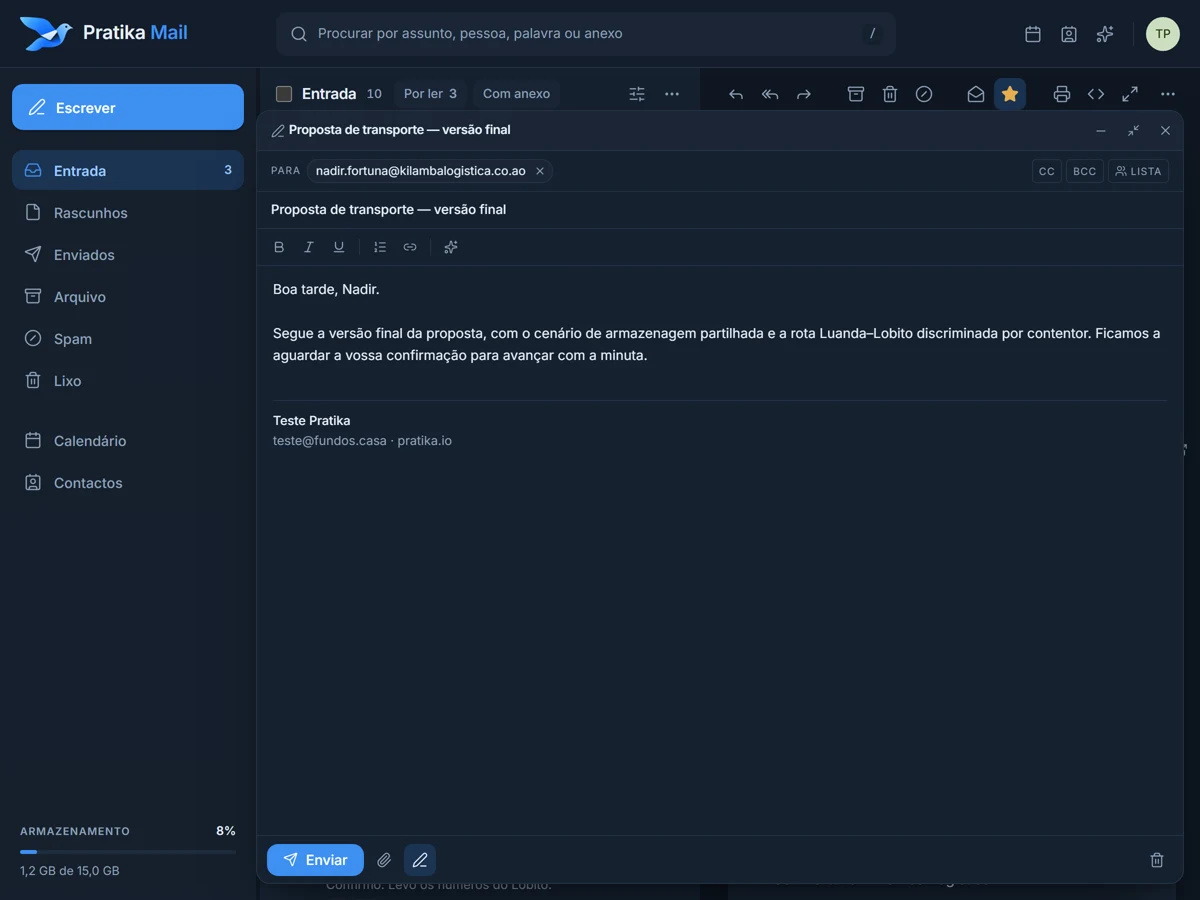
Task: Archive the message with box icon
Action: tap(856, 94)
